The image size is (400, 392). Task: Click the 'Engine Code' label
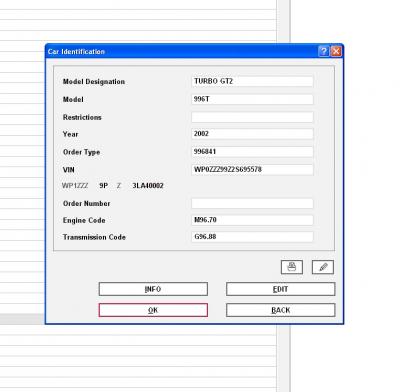click(84, 221)
